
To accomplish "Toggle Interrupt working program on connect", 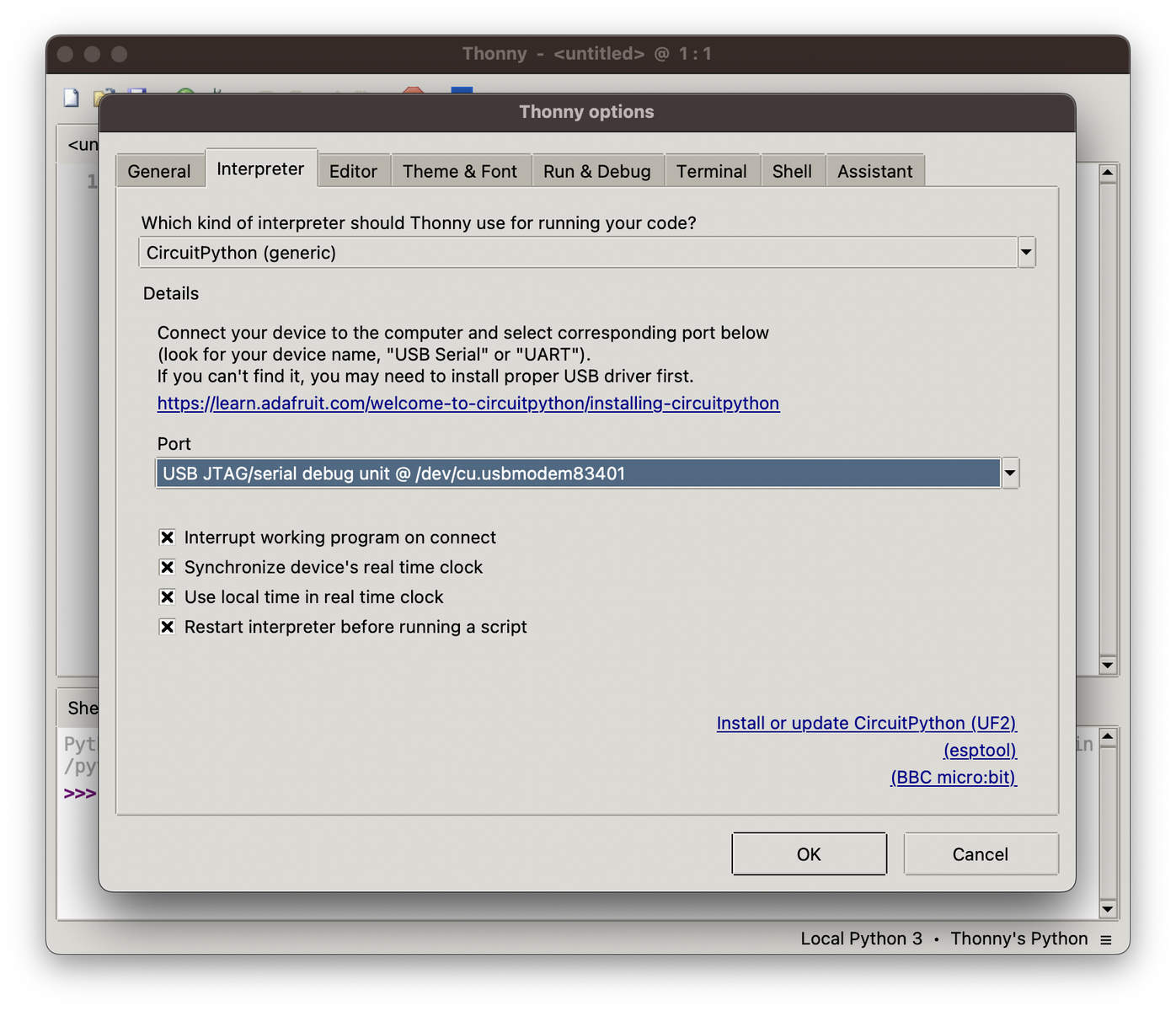I will [x=168, y=538].
